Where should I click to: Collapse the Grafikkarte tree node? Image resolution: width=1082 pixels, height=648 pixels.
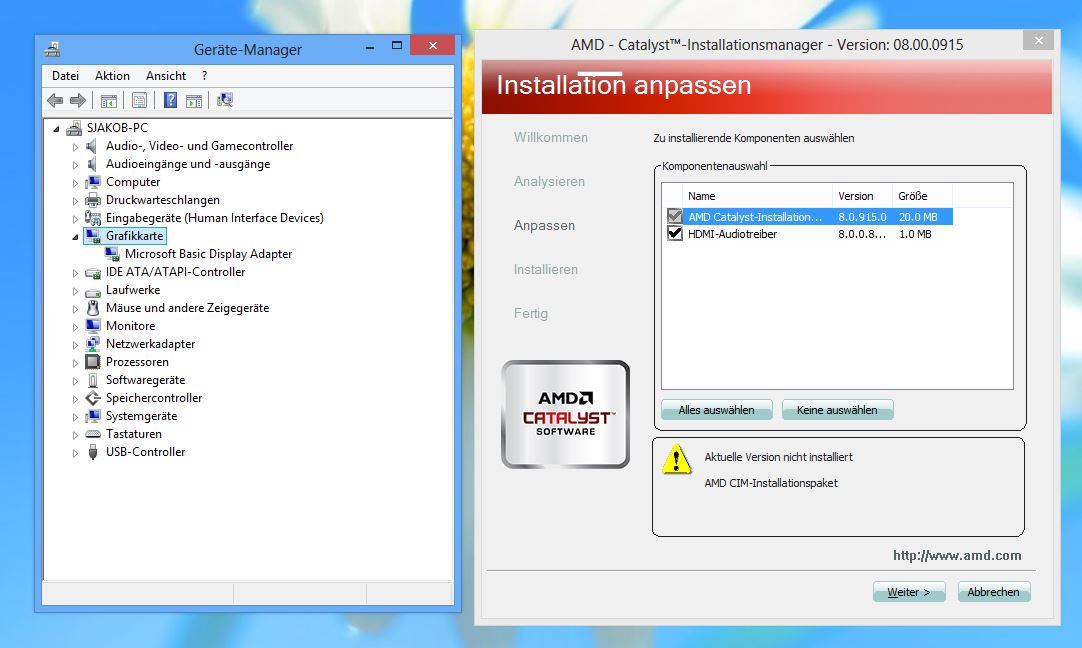(75, 237)
